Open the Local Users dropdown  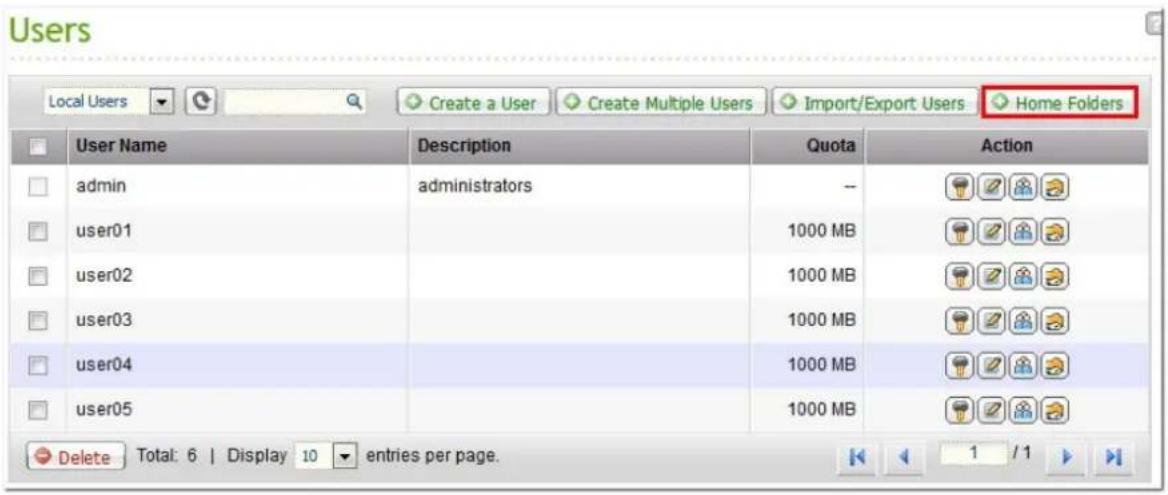click(x=109, y=102)
